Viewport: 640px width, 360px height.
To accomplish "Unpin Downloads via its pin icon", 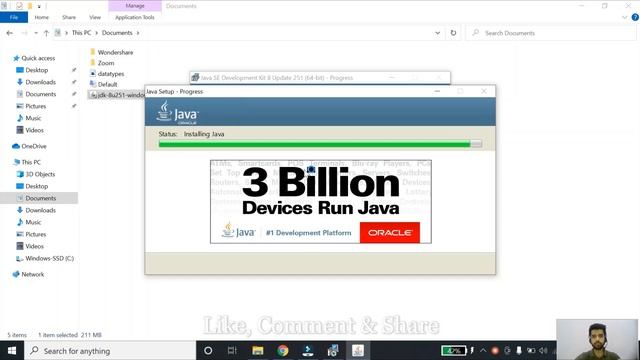I will (74, 82).
